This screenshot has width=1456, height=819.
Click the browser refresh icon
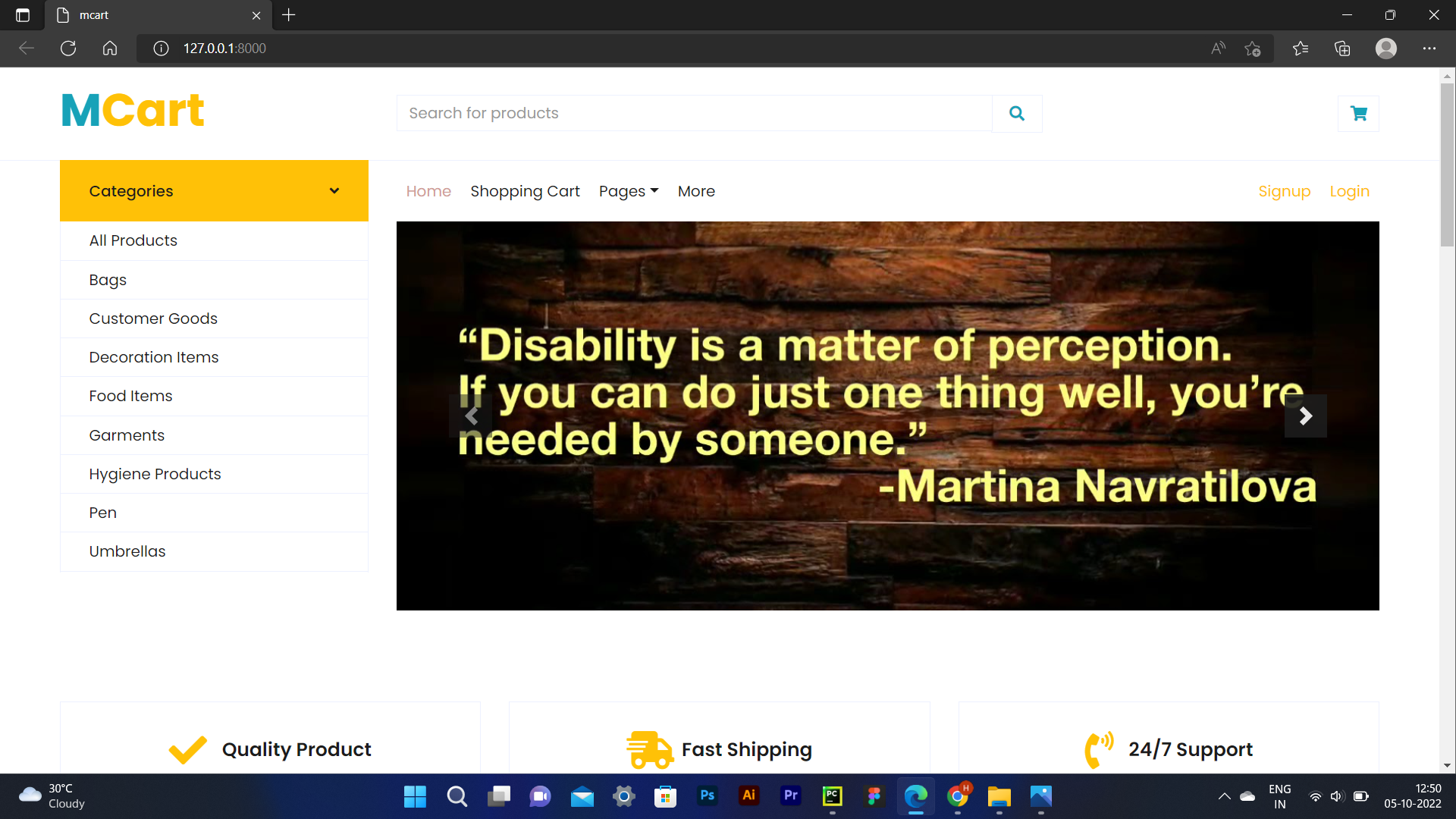coord(68,49)
